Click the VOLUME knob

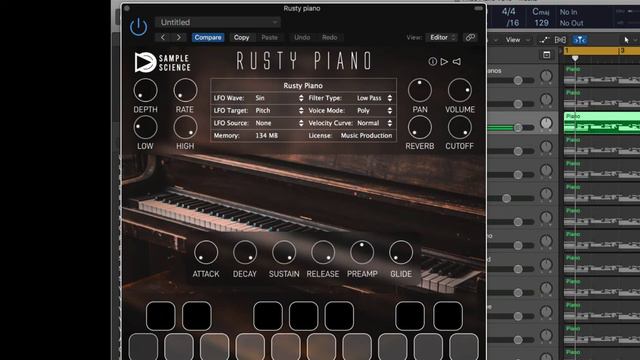(x=460, y=90)
